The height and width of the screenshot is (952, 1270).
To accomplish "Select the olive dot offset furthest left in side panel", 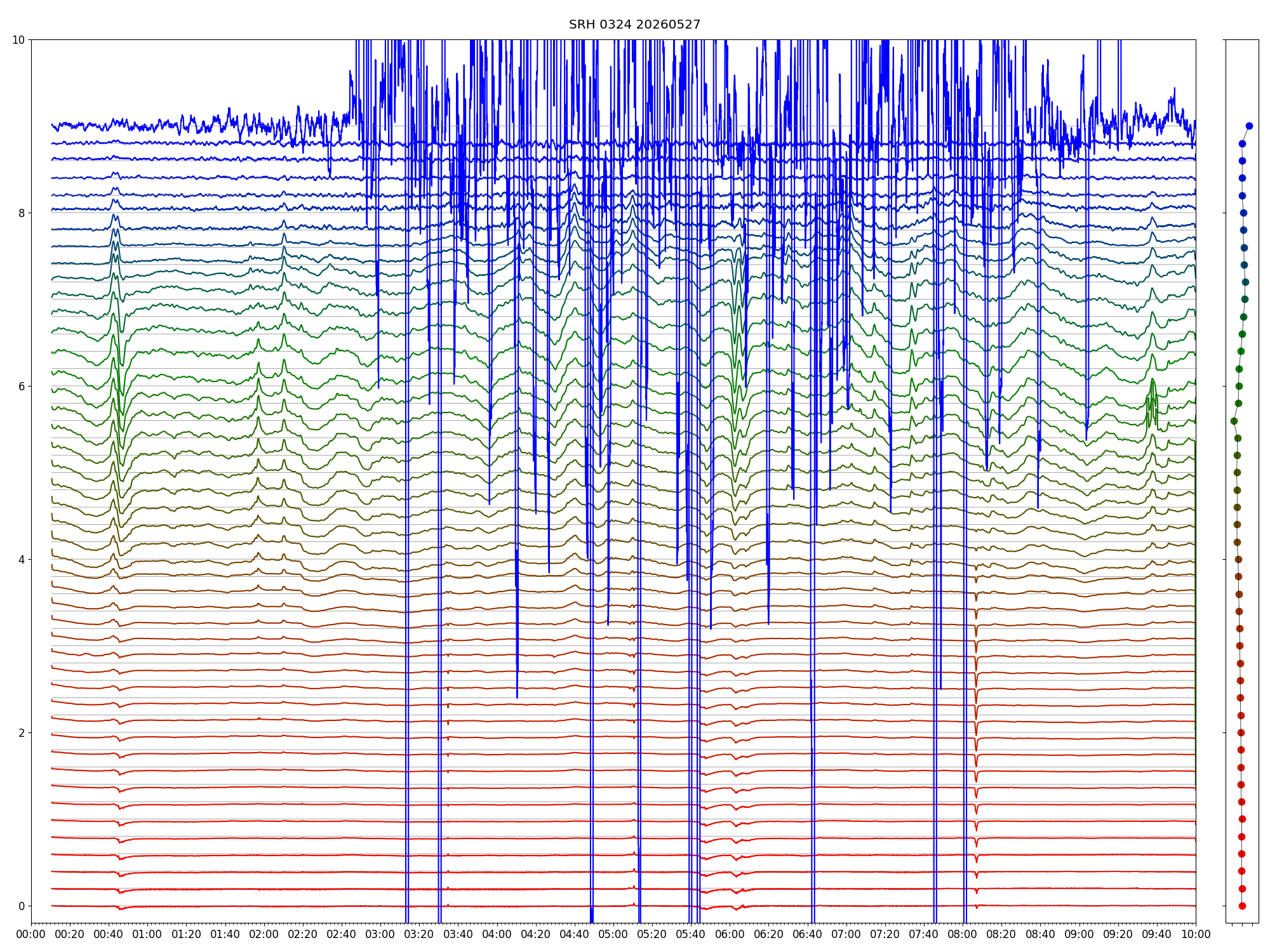I will (1234, 421).
